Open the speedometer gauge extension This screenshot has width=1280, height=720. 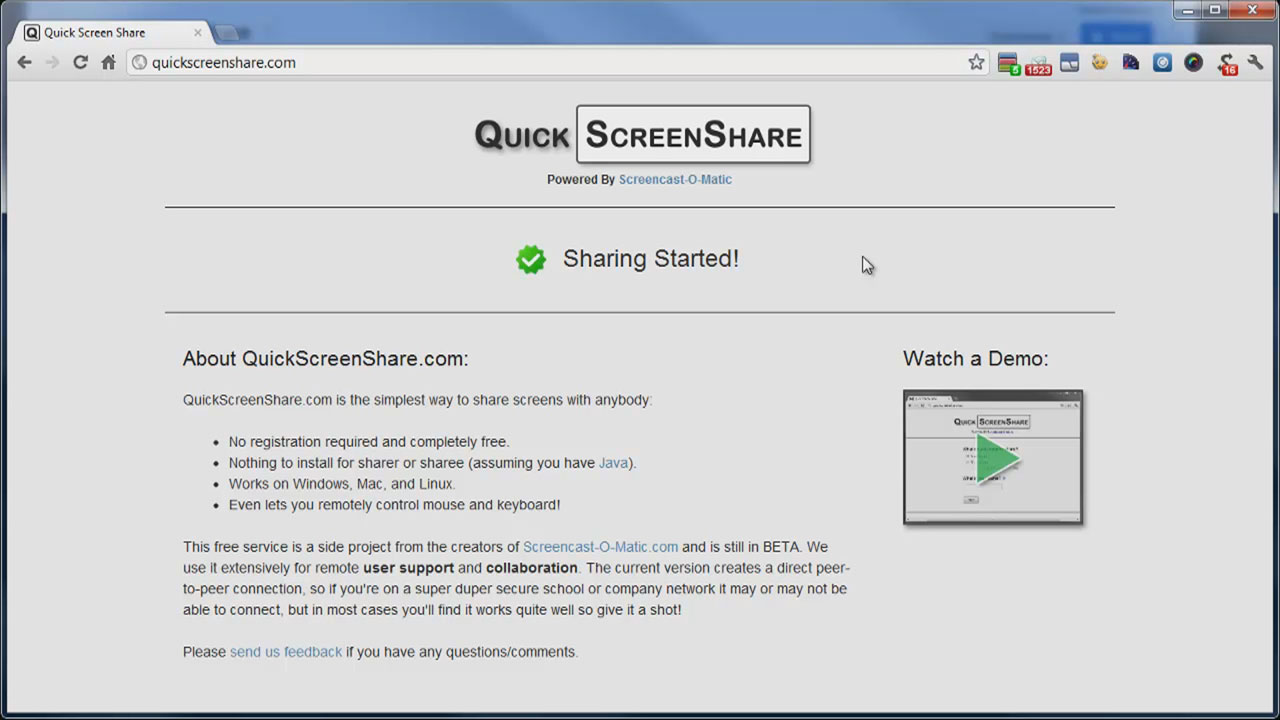tap(1131, 62)
